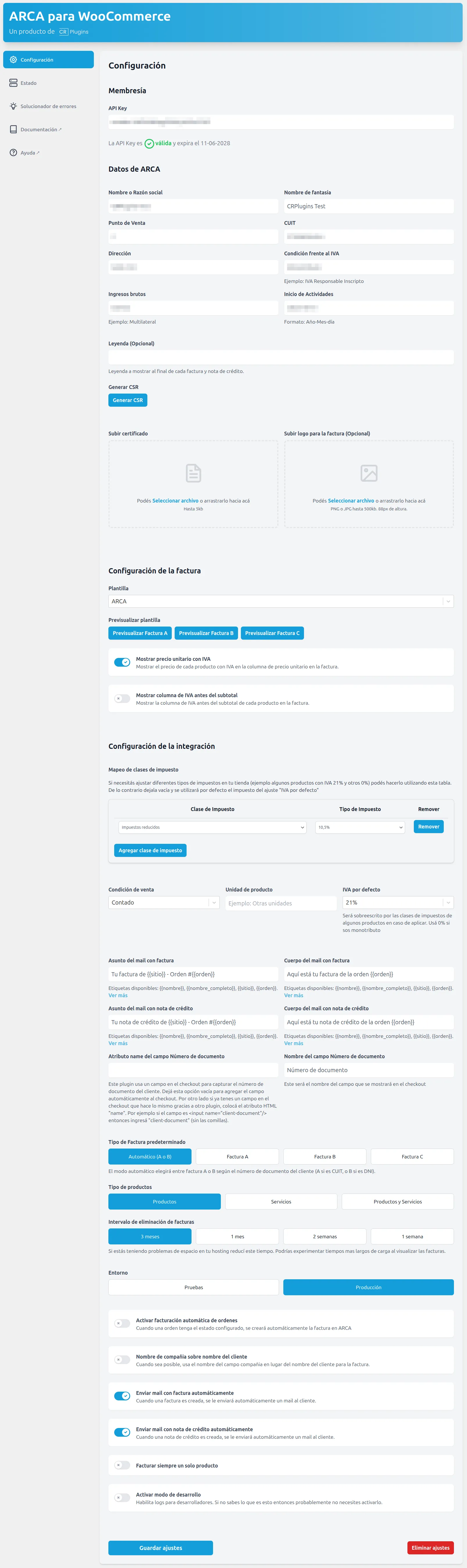Open the Configuración gear icon in sidebar
Viewport: 467px width, 1568px height.
pos(13,60)
